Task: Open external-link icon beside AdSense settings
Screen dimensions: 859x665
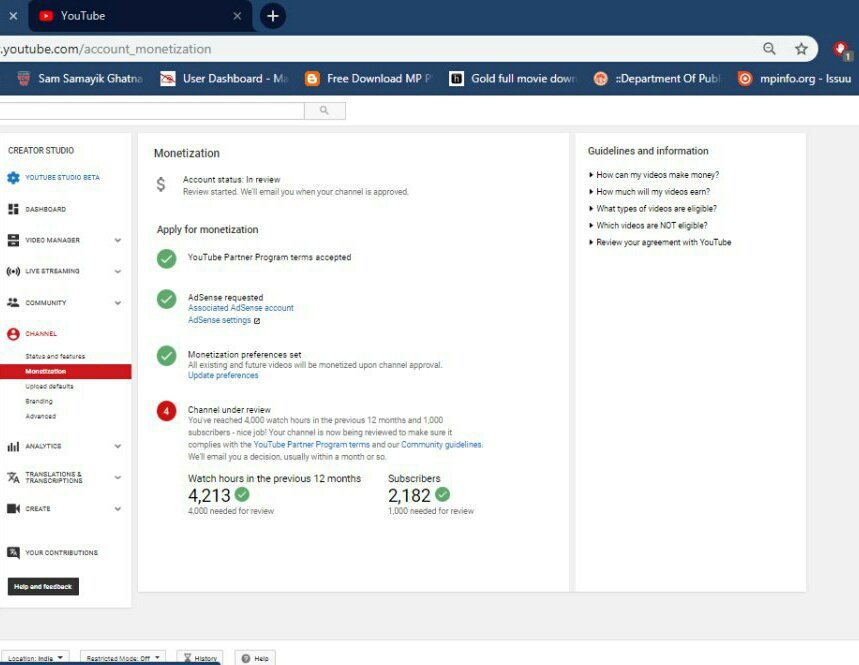Action: 257,321
